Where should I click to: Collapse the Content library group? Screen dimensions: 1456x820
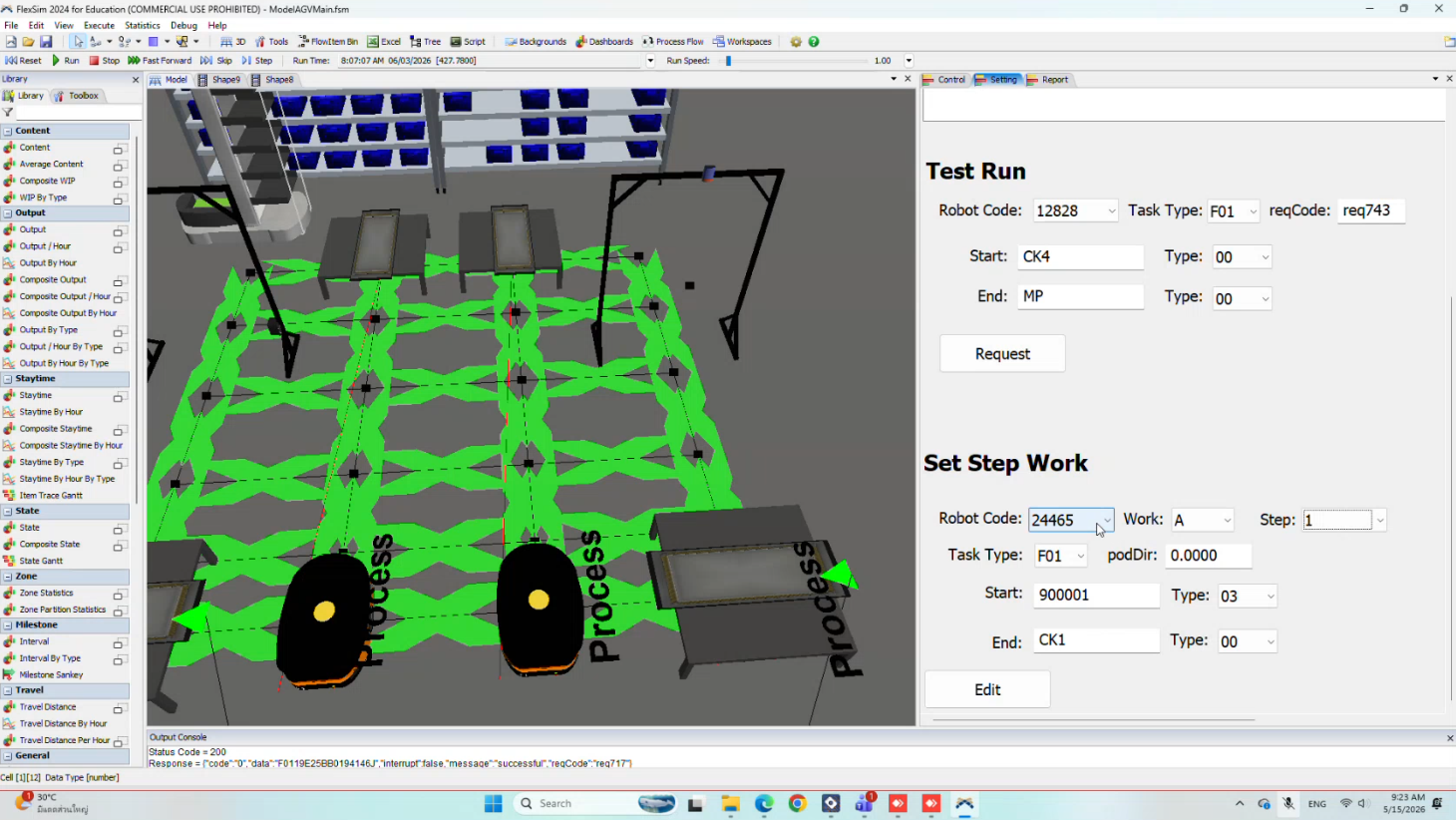[8, 131]
